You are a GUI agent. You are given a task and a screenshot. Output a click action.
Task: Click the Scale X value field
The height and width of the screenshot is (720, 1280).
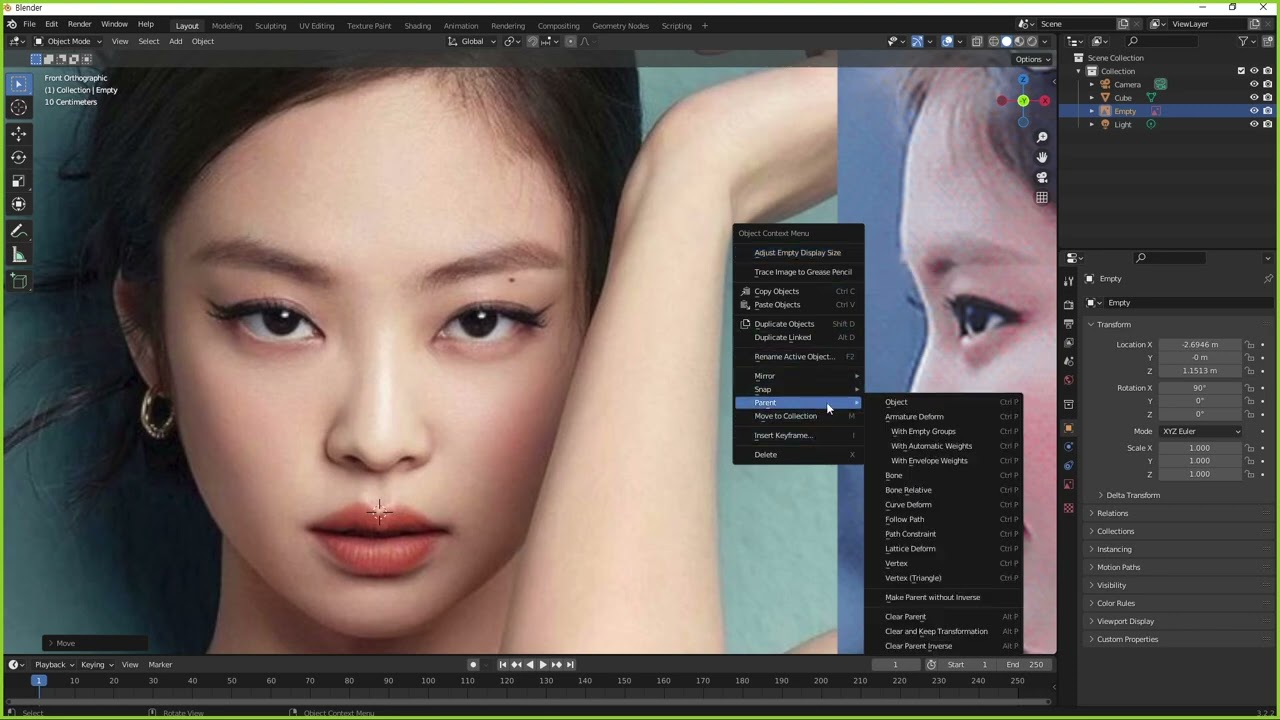tap(1199, 448)
